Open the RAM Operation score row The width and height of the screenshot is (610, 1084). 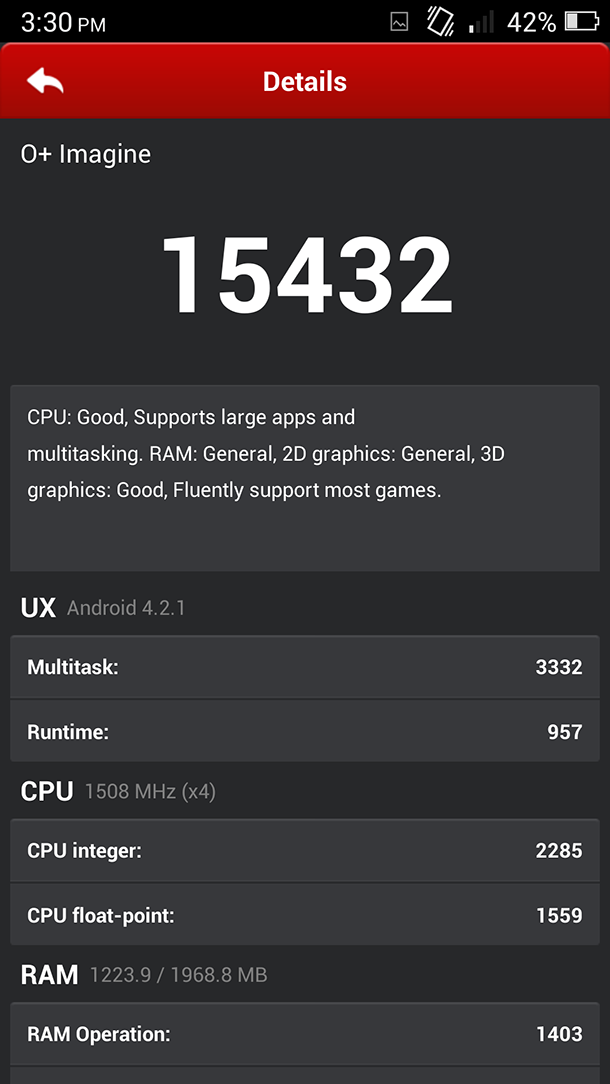[305, 1034]
